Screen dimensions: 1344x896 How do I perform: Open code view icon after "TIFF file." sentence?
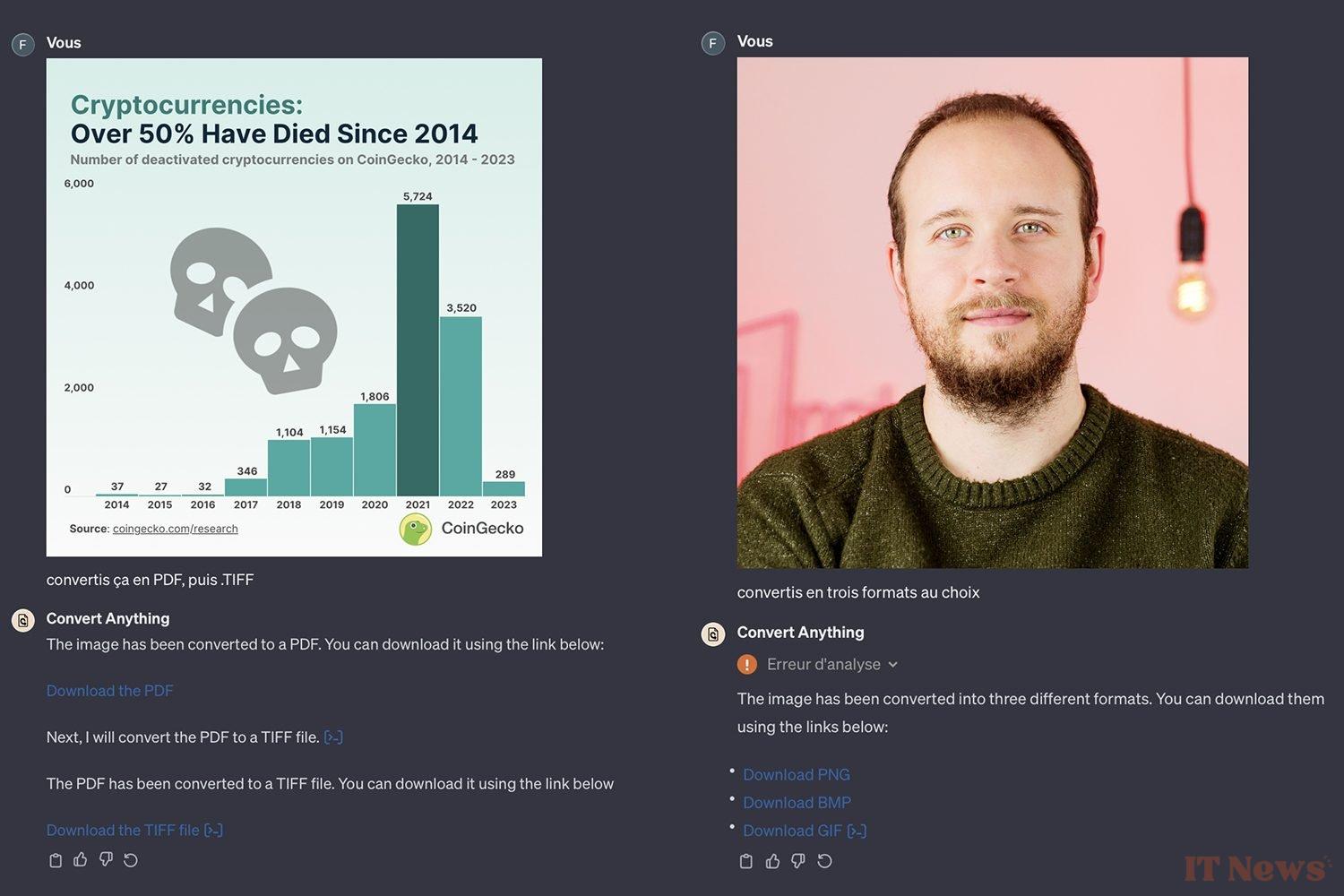pyautogui.click(x=333, y=737)
